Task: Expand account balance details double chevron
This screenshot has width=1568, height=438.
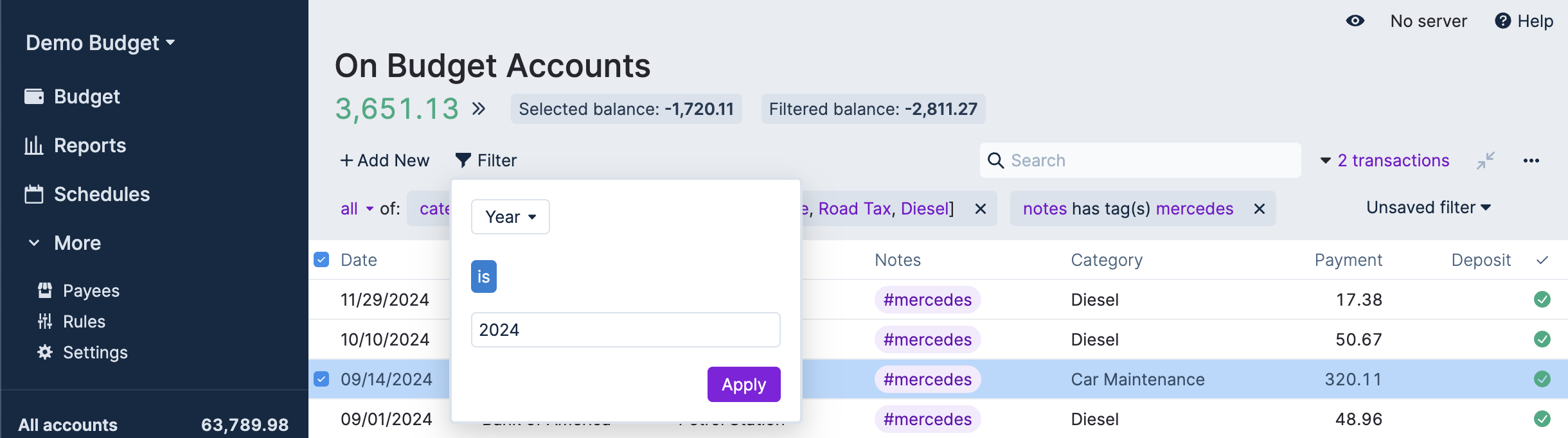Action: tap(478, 109)
